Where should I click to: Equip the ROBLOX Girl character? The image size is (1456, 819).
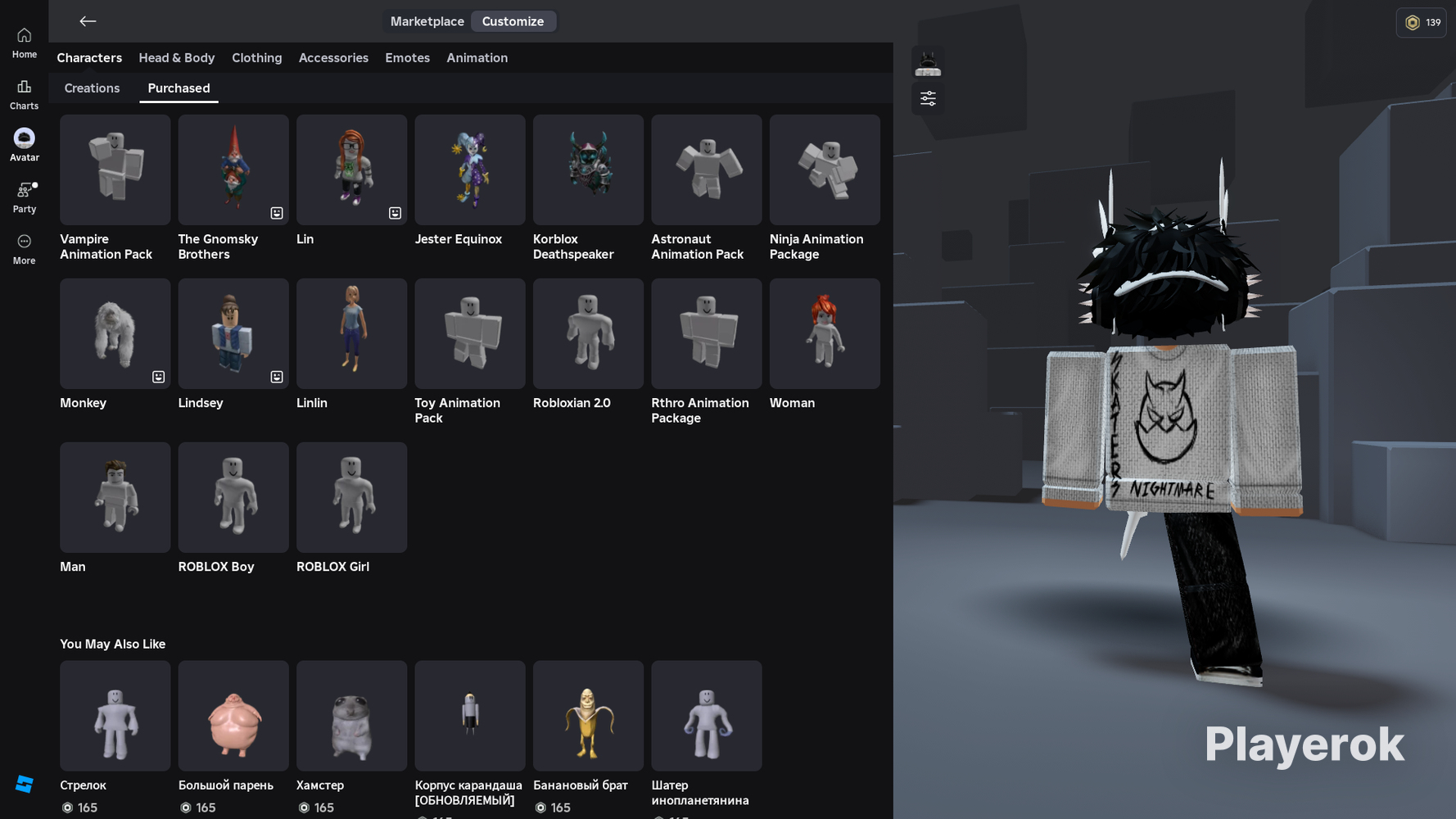coord(352,497)
